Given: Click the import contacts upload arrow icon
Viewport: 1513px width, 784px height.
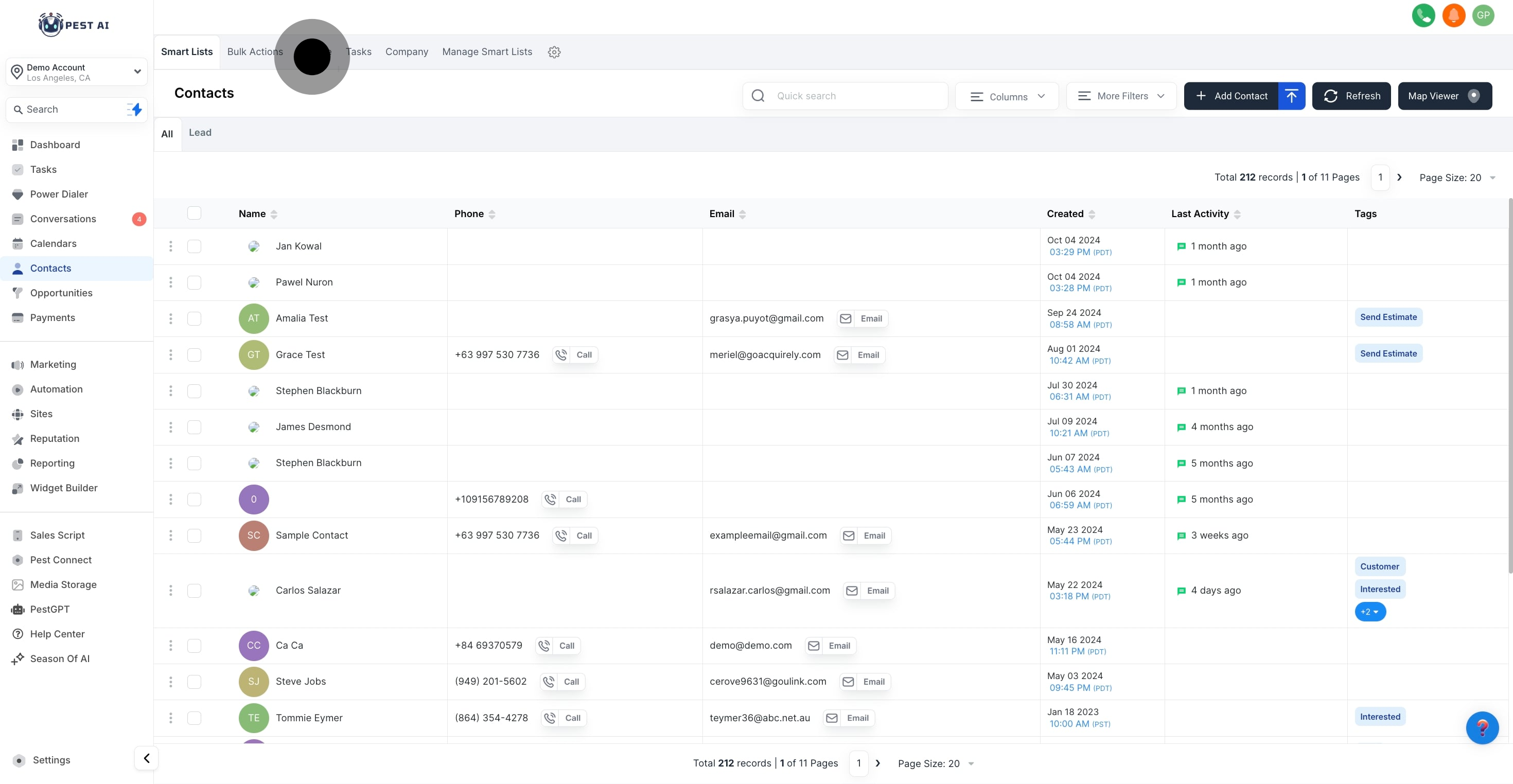Looking at the screenshot, I should coord(1291,96).
